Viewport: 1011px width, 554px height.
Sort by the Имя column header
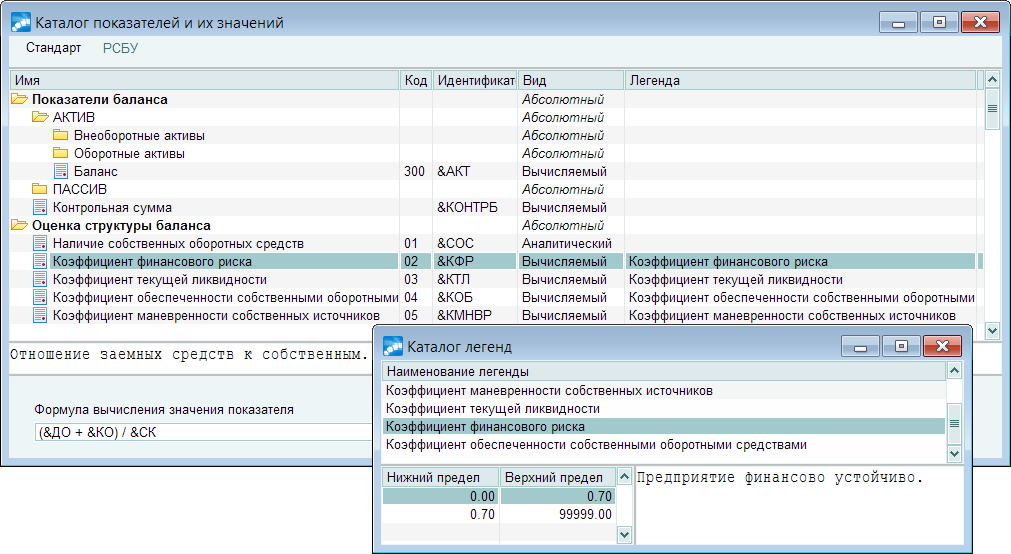(x=204, y=81)
